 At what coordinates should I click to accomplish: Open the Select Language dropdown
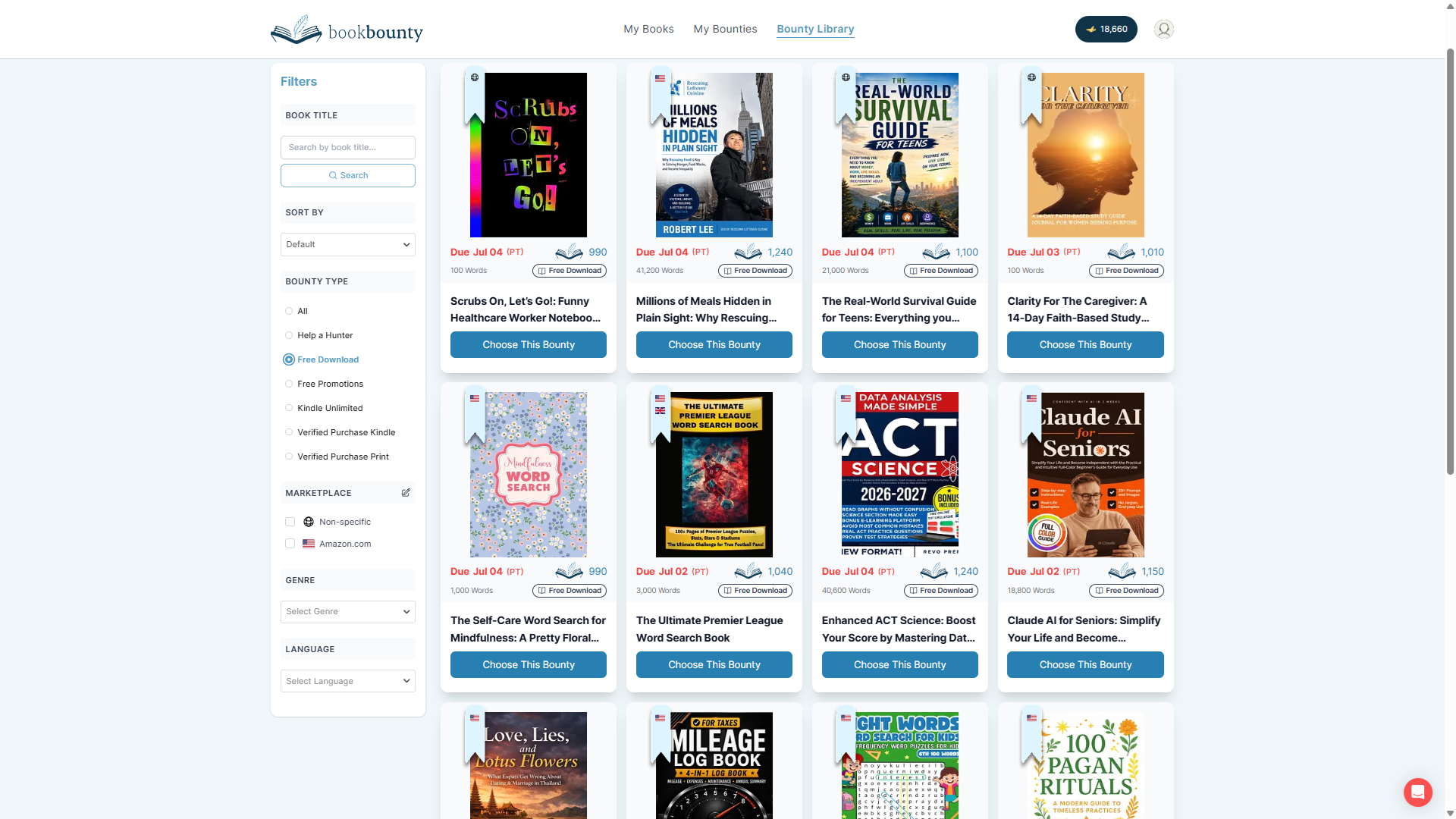tap(348, 681)
